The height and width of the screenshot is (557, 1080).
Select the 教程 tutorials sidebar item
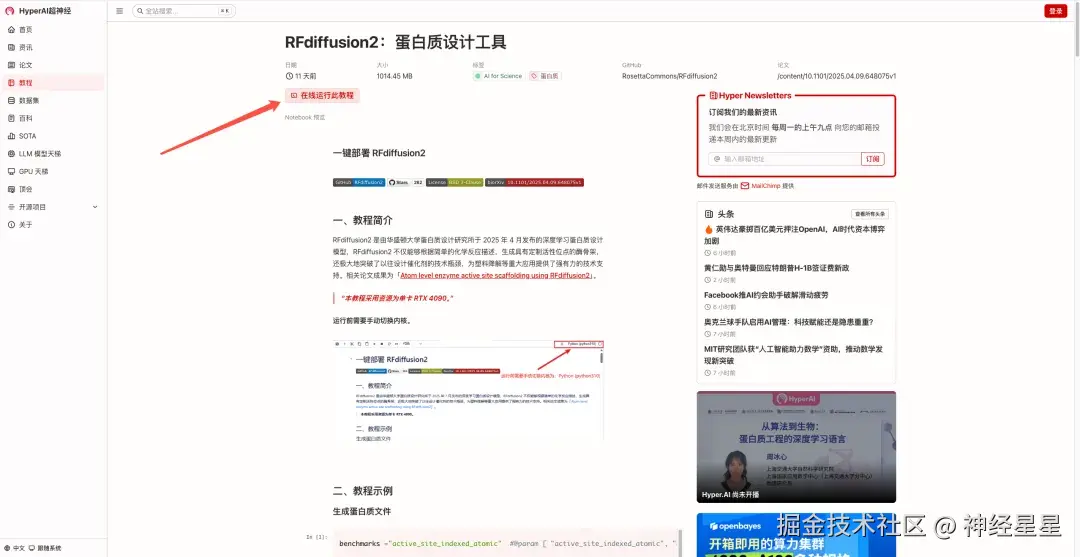52,83
